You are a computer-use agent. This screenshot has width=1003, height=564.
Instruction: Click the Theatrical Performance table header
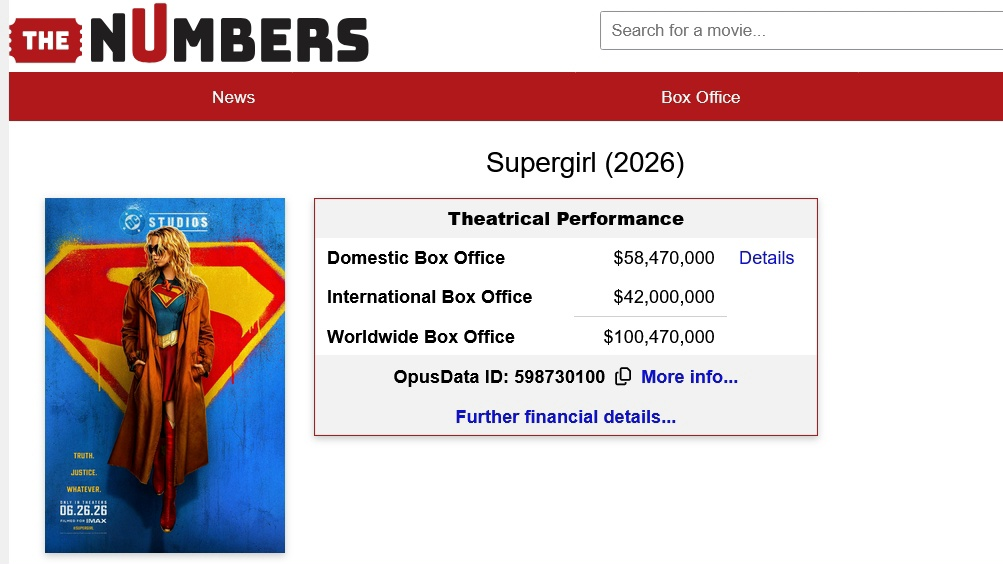(565, 219)
